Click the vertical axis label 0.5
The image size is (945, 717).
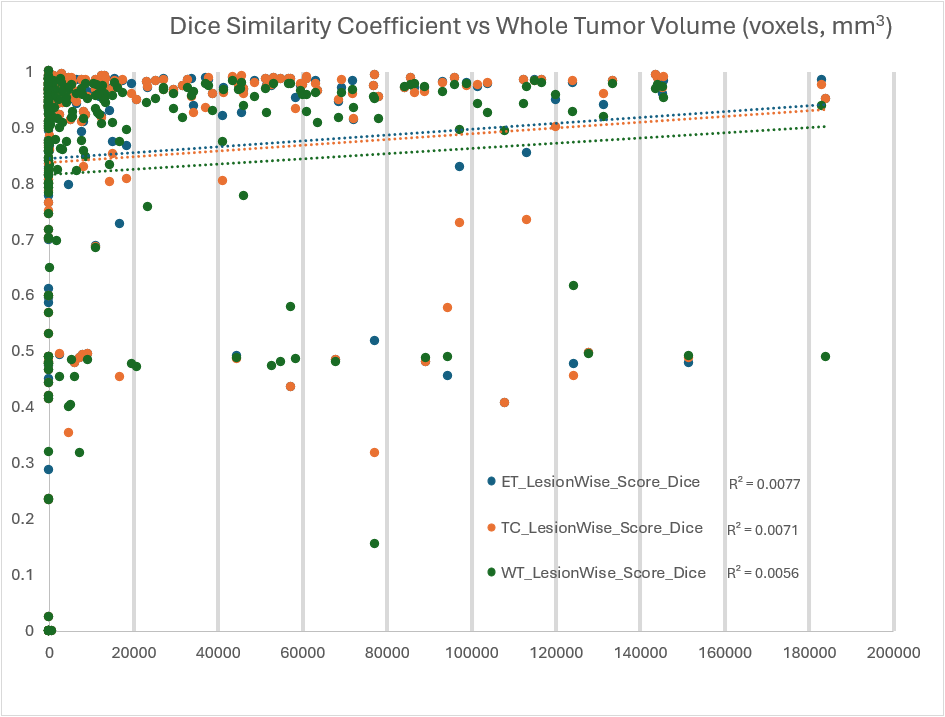[23, 351]
